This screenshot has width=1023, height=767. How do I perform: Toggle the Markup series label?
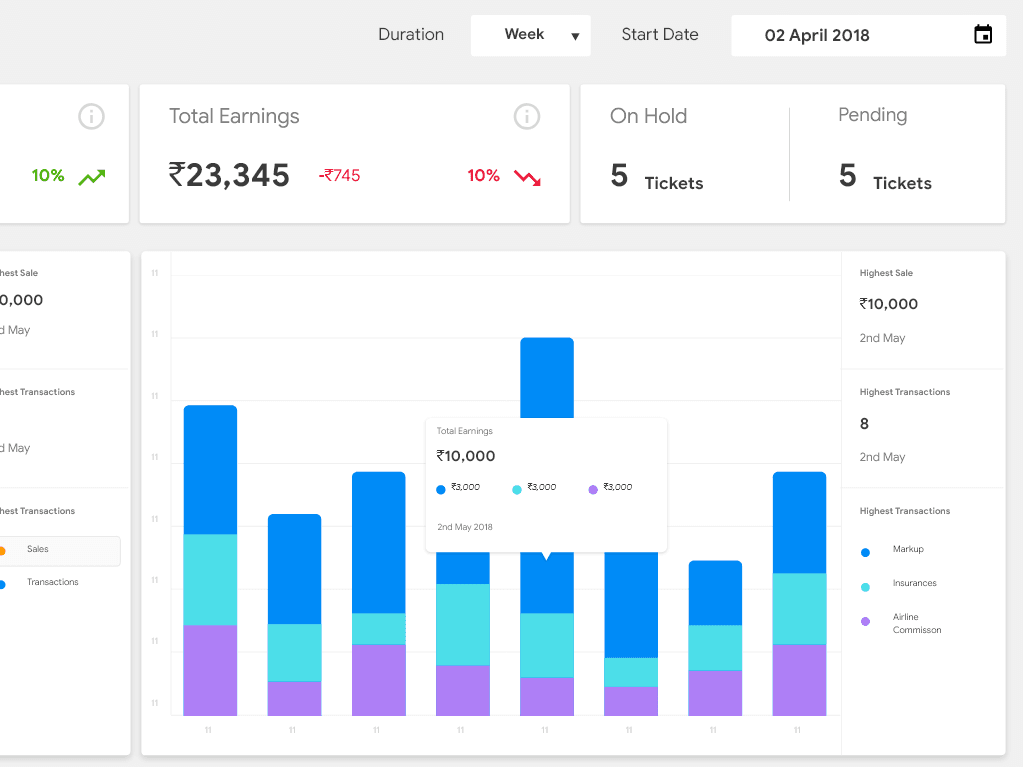click(908, 549)
